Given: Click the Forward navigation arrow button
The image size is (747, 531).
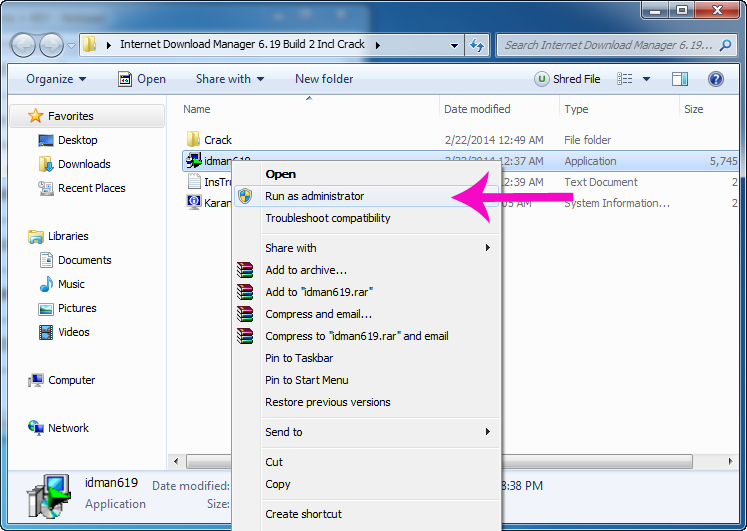Looking at the screenshot, I should pyautogui.click(x=51, y=46).
